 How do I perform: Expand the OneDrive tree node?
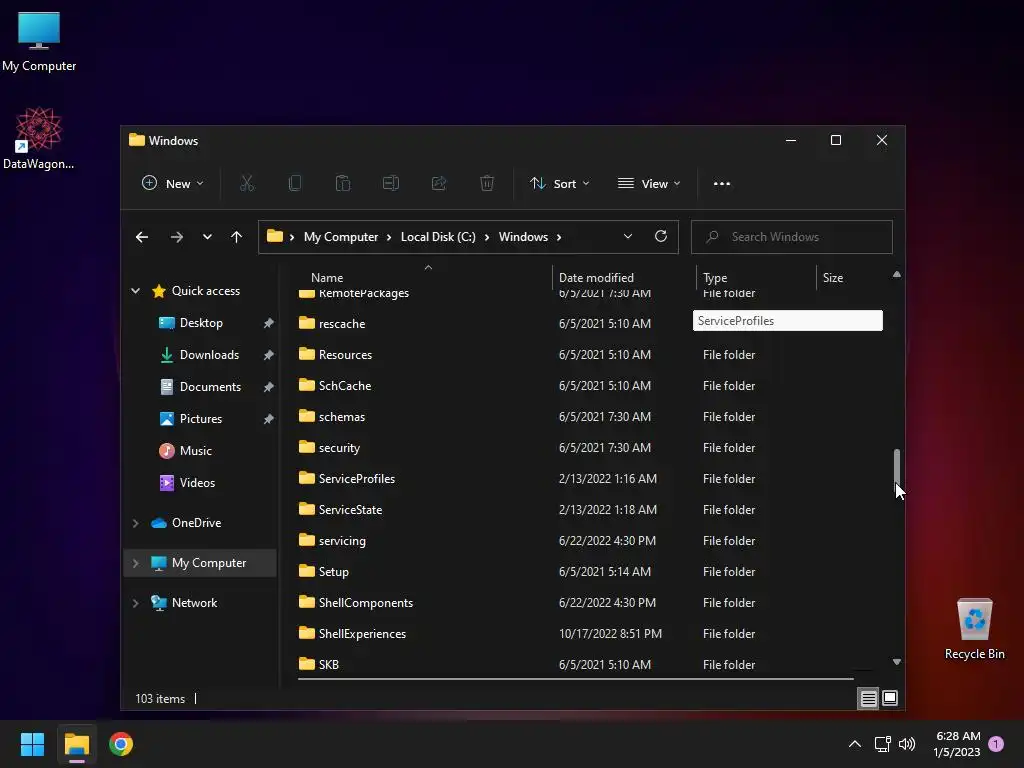pos(135,523)
